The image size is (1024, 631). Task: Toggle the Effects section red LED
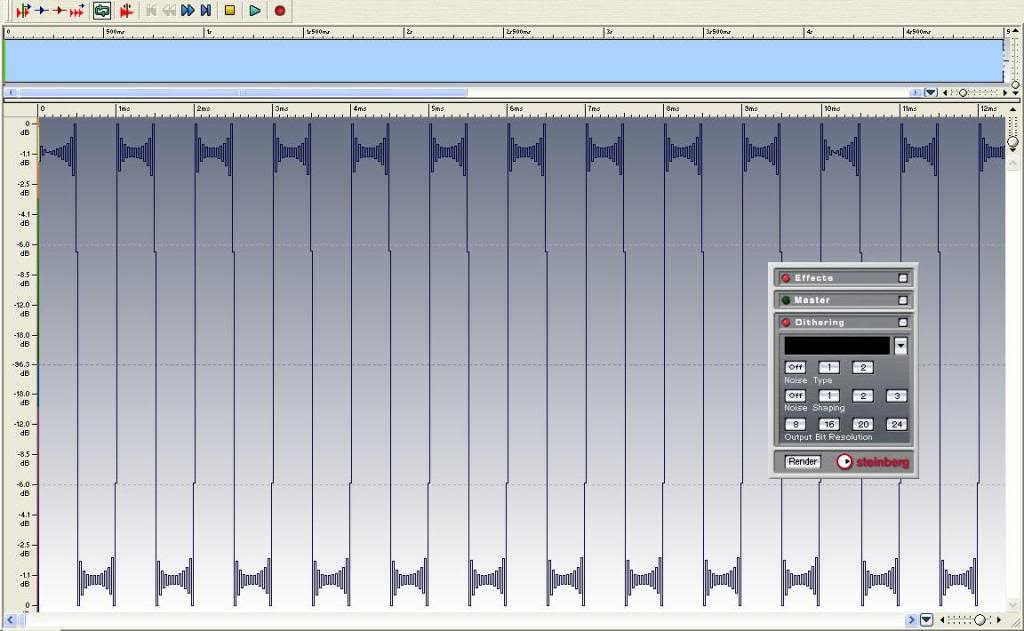[x=785, y=278]
